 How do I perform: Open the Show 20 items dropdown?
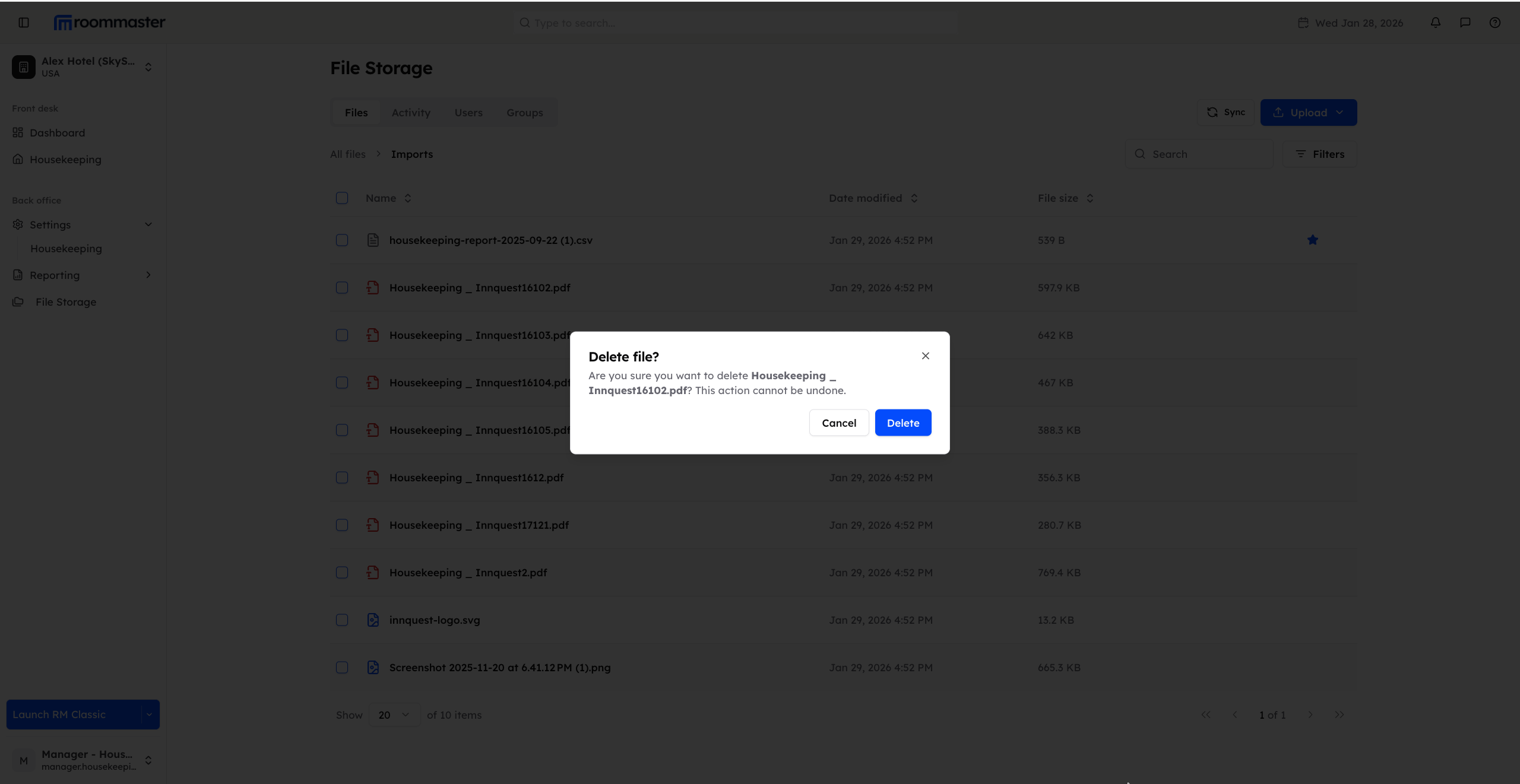pyautogui.click(x=393, y=715)
